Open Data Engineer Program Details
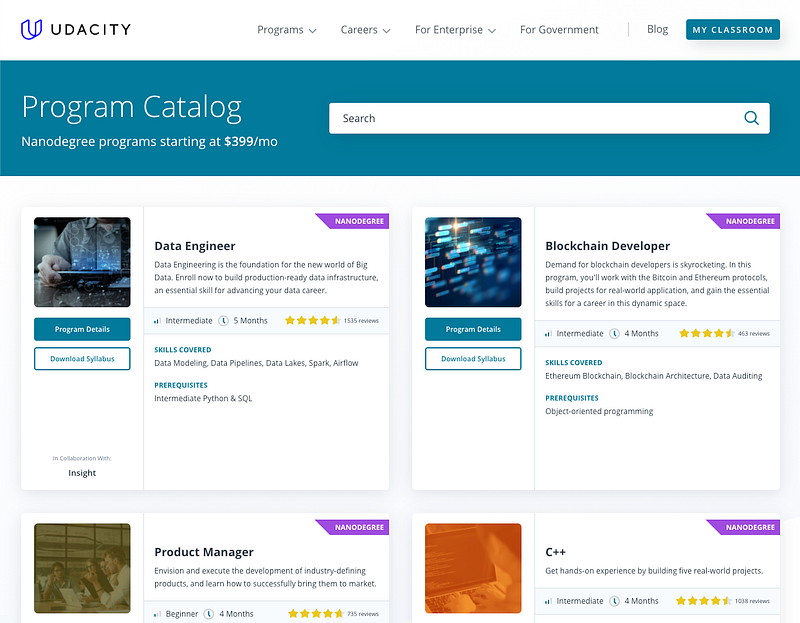The image size is (800, 623). [82, 329]
